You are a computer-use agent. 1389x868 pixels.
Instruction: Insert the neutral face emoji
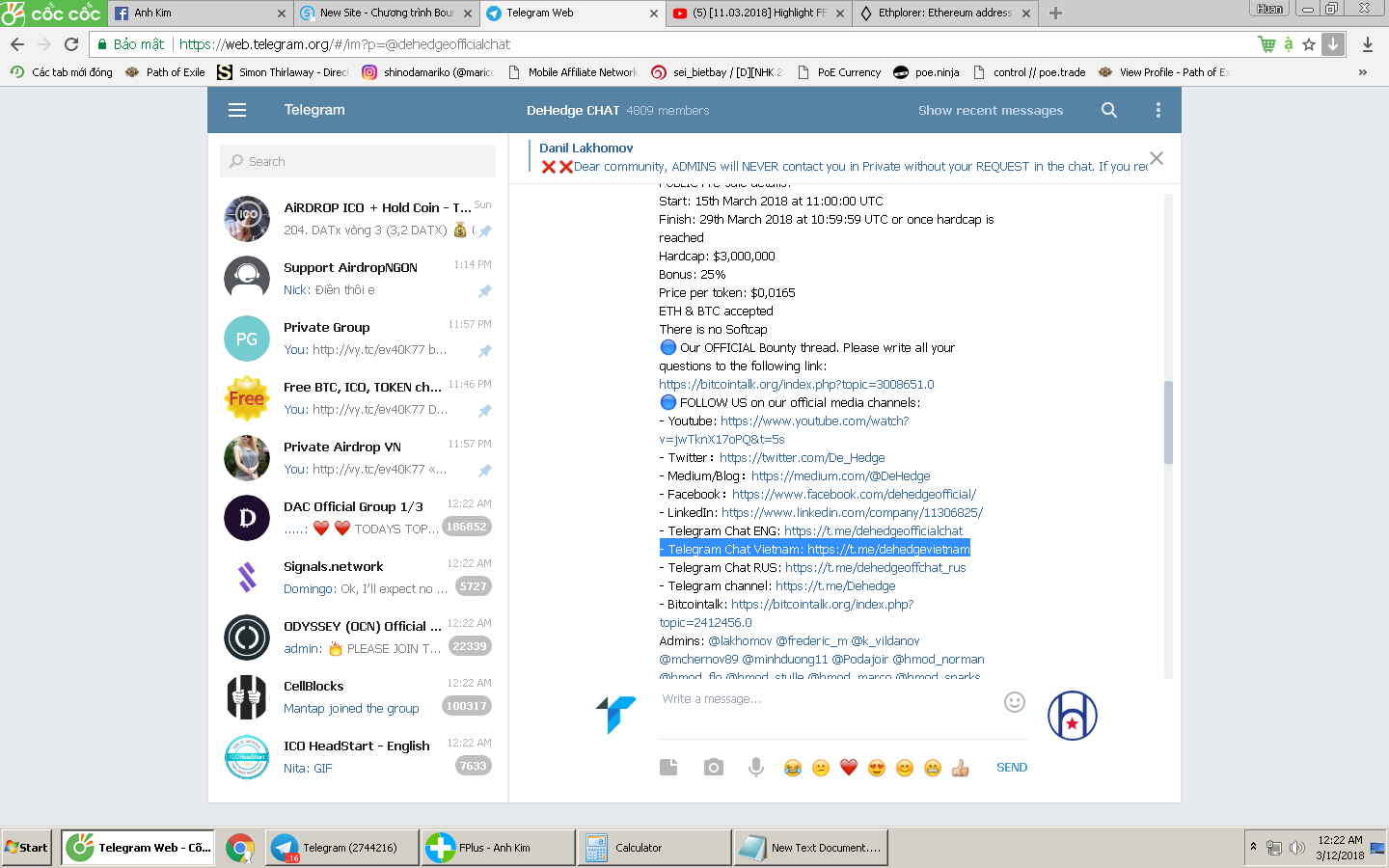(821, 768)
